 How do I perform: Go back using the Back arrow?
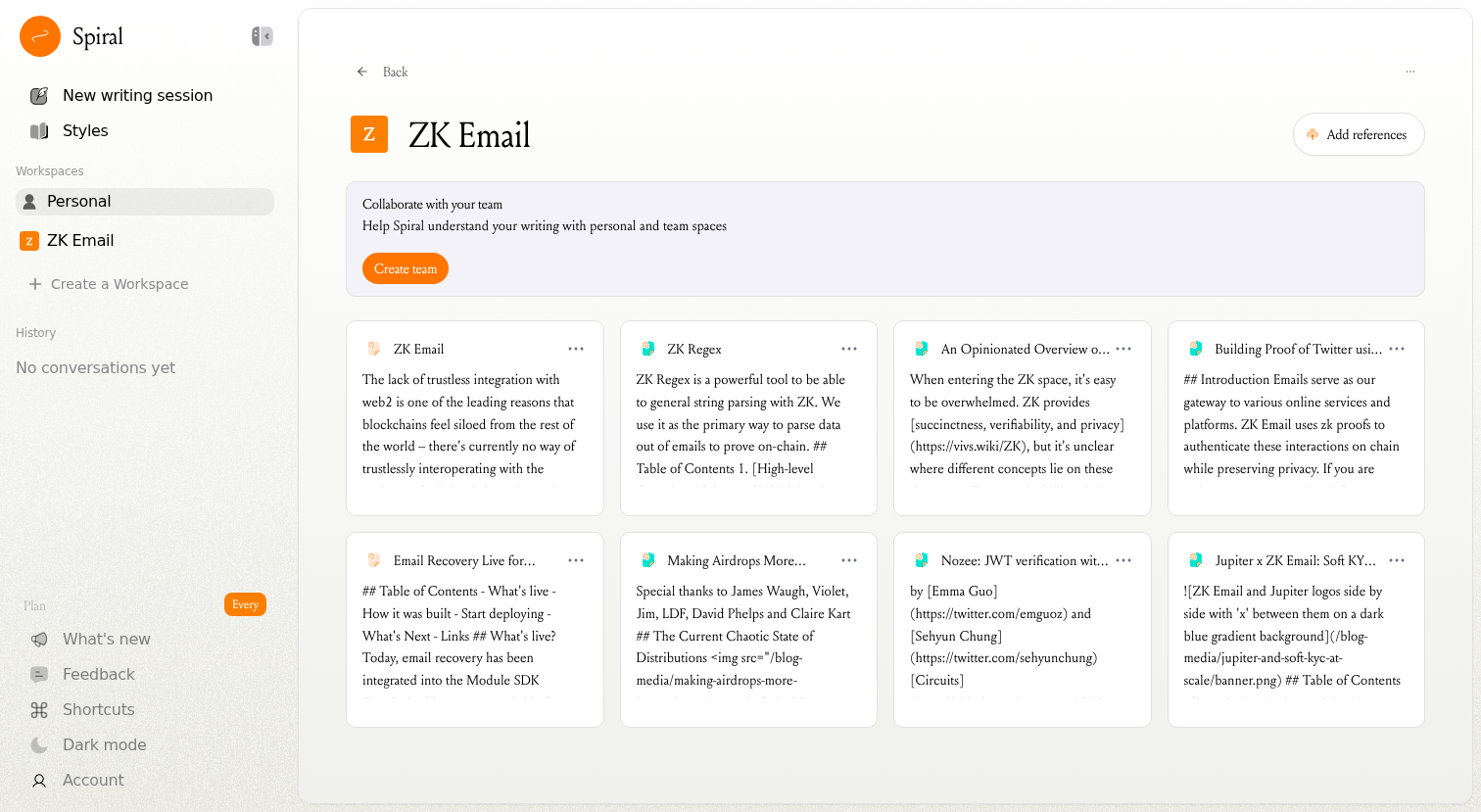362,72
